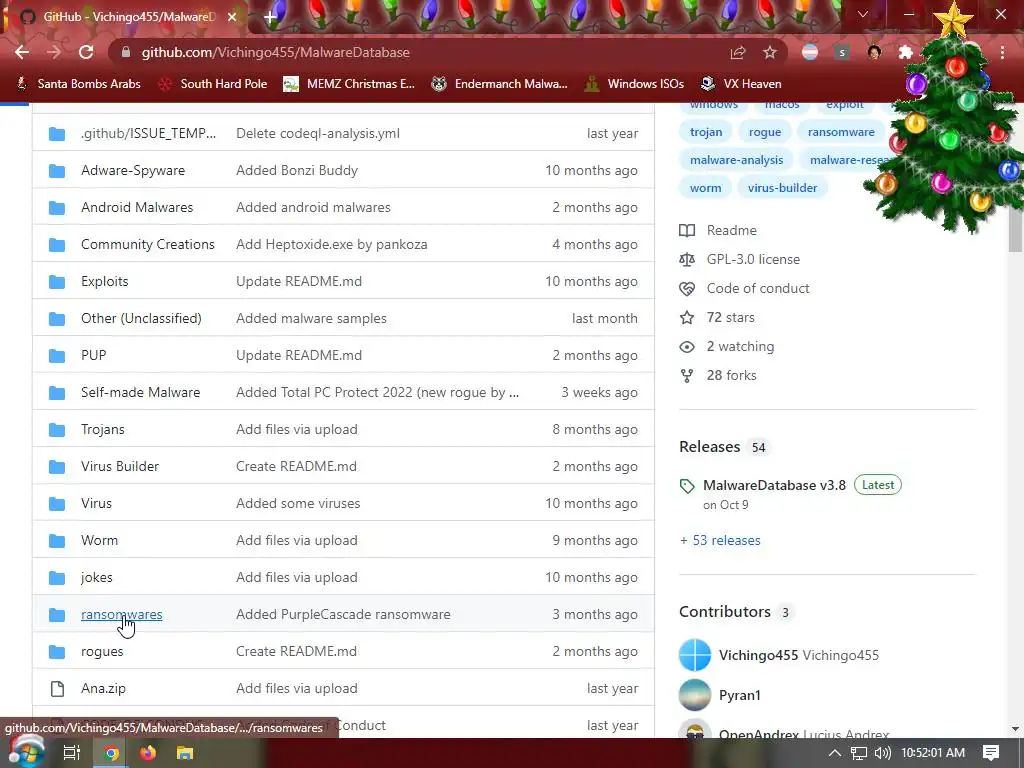Select the rogue topic tag

pos(765,132)
